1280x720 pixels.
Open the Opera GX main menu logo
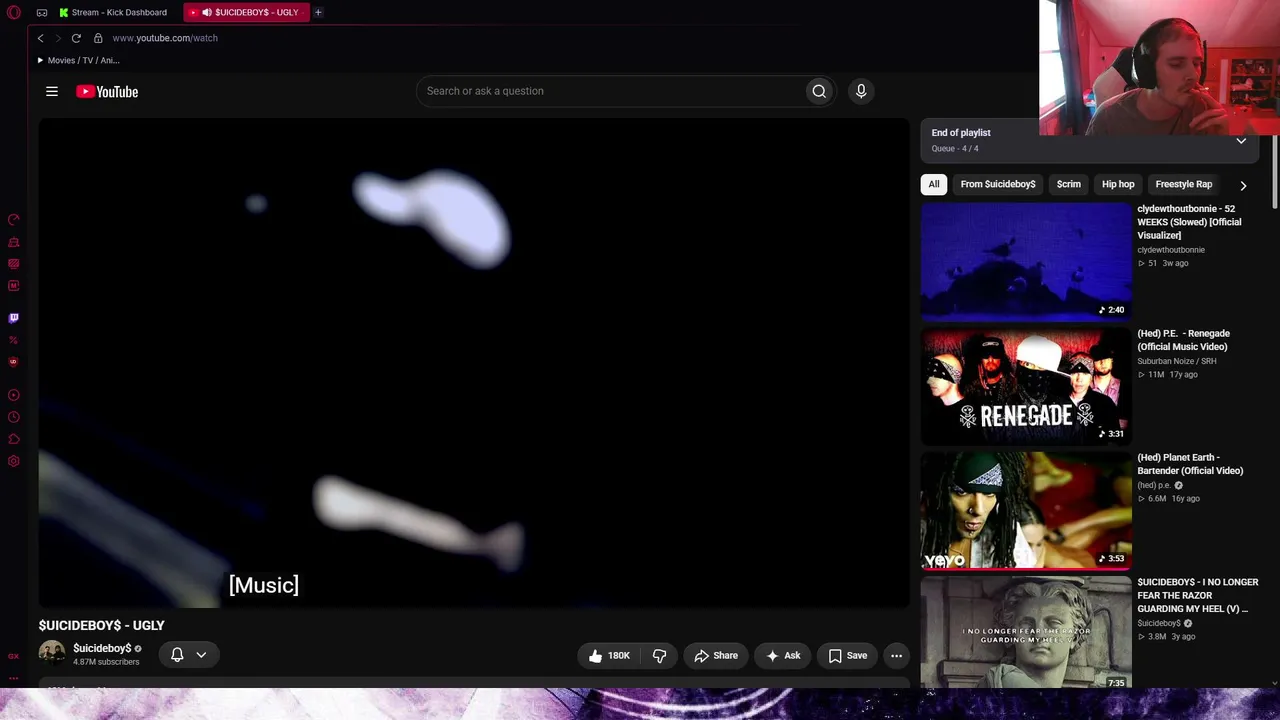coord(13,12)
